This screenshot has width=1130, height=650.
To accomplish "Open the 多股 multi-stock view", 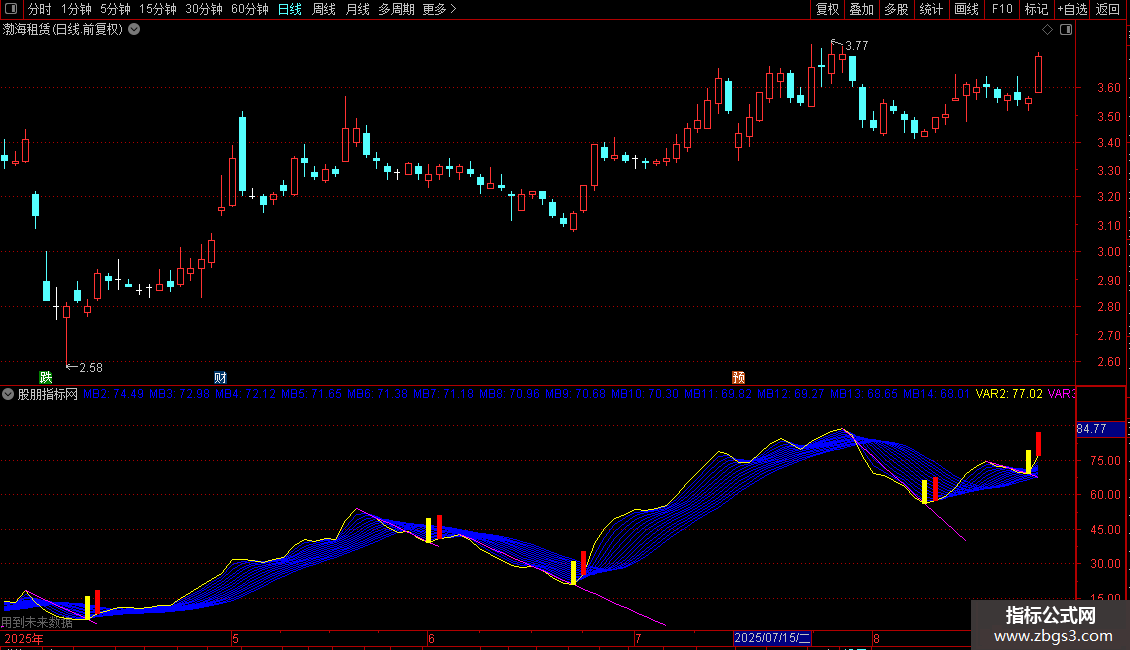I will [x=897, y=9].
